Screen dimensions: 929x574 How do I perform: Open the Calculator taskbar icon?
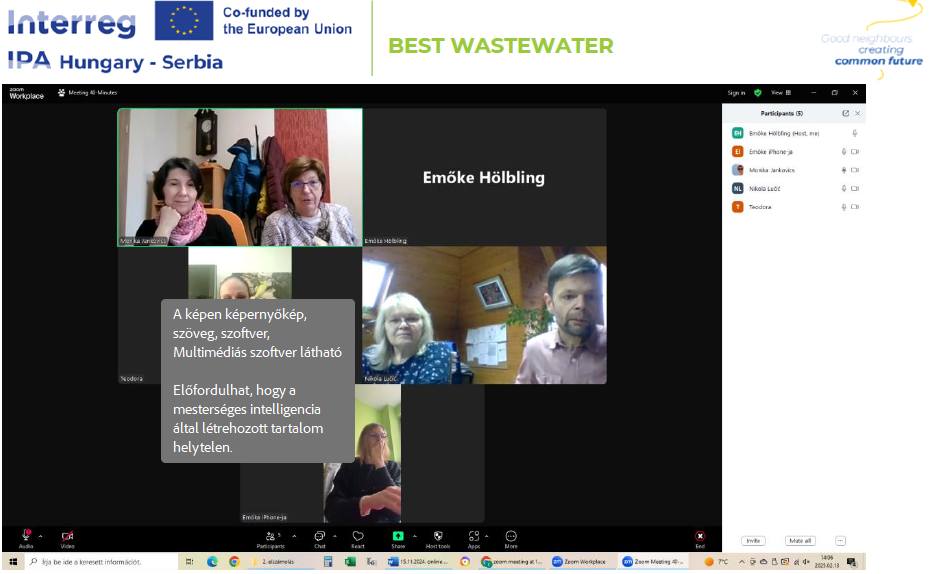(x=328, y=562)
